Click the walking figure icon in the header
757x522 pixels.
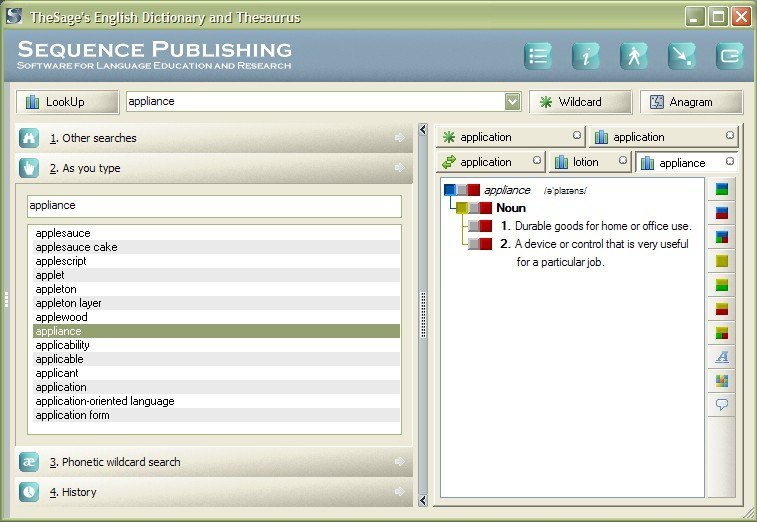(634, 56)
